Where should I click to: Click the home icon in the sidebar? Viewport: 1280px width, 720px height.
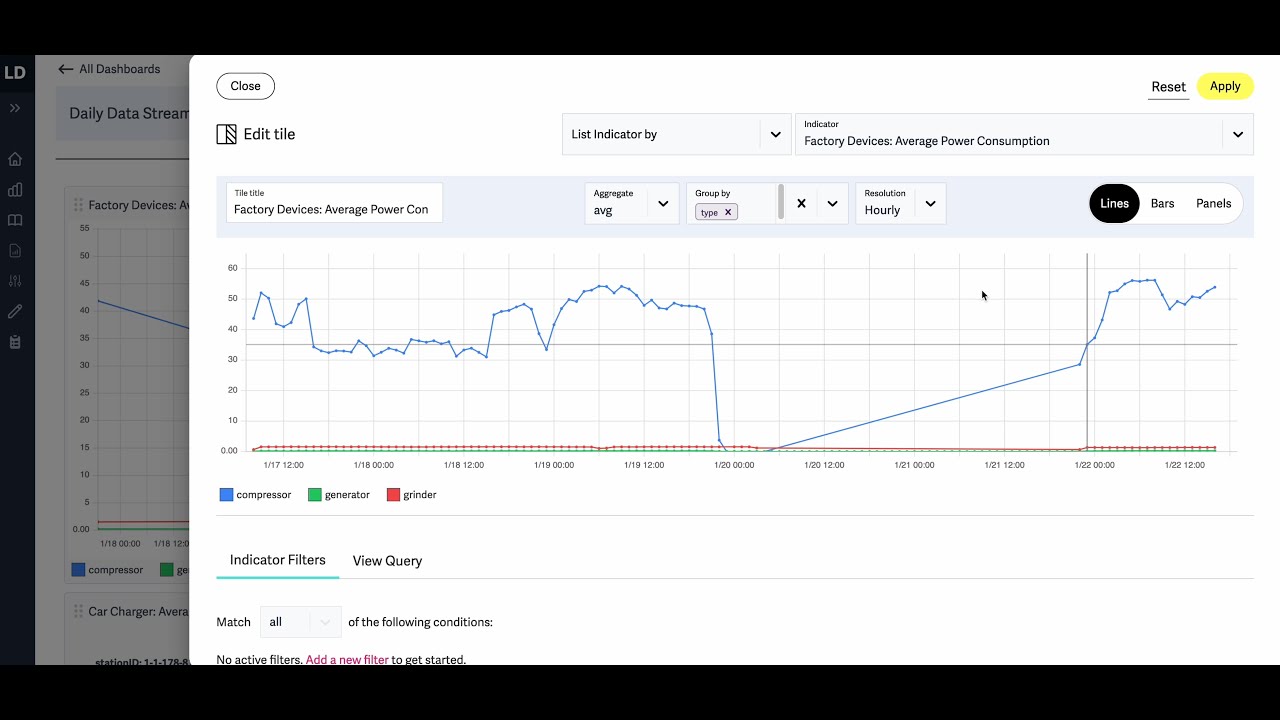pos(15,159)
